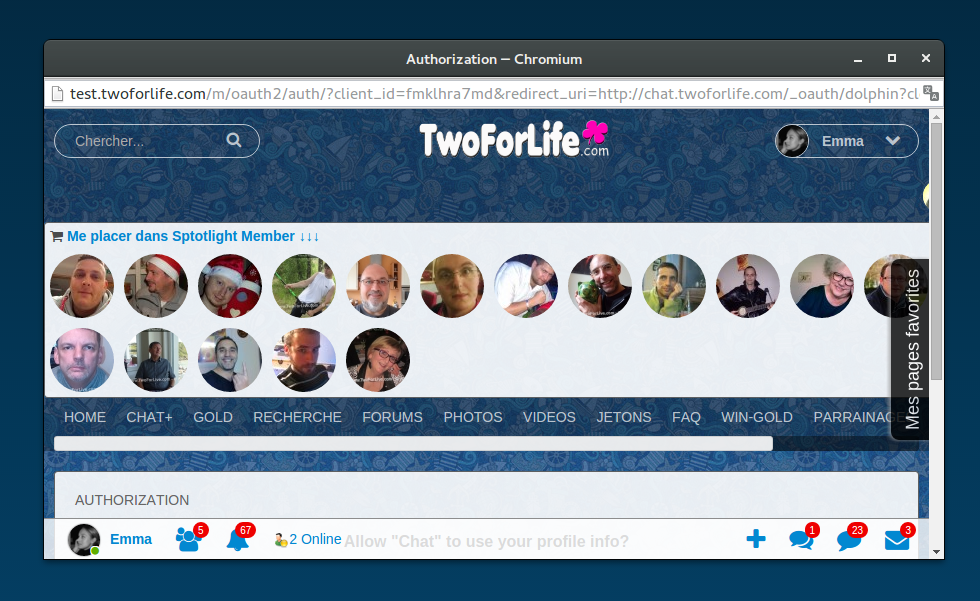Click the blue plus icon

(756, 539)
